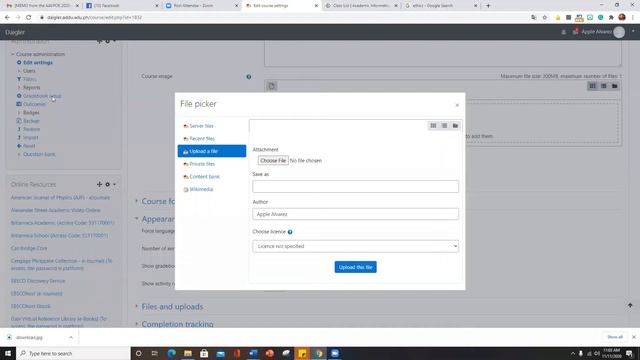Open Cambridge Core link
Screen dimensions: 640x360
tap(29, 248)
